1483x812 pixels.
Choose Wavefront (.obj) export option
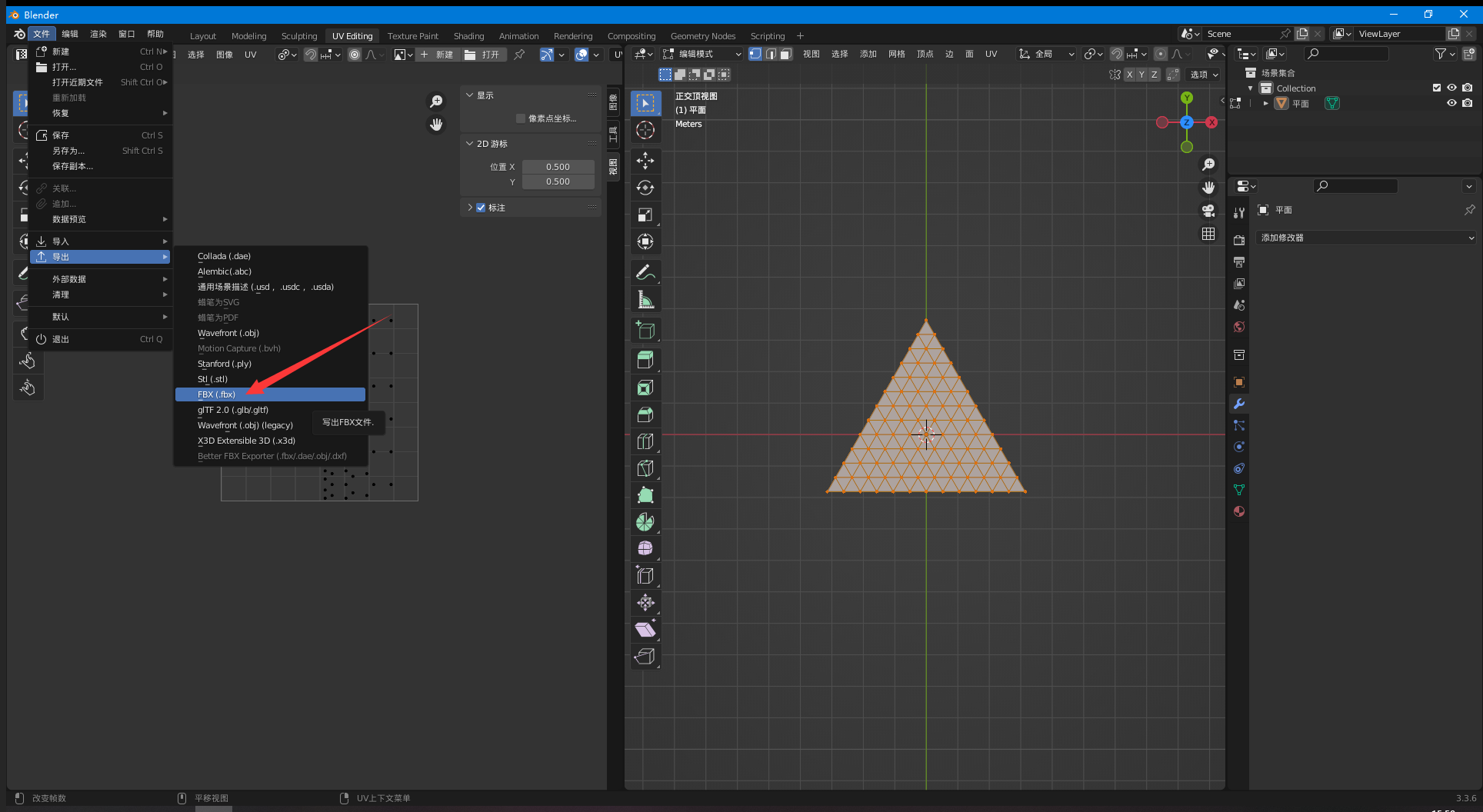click(x=270, y=333)
